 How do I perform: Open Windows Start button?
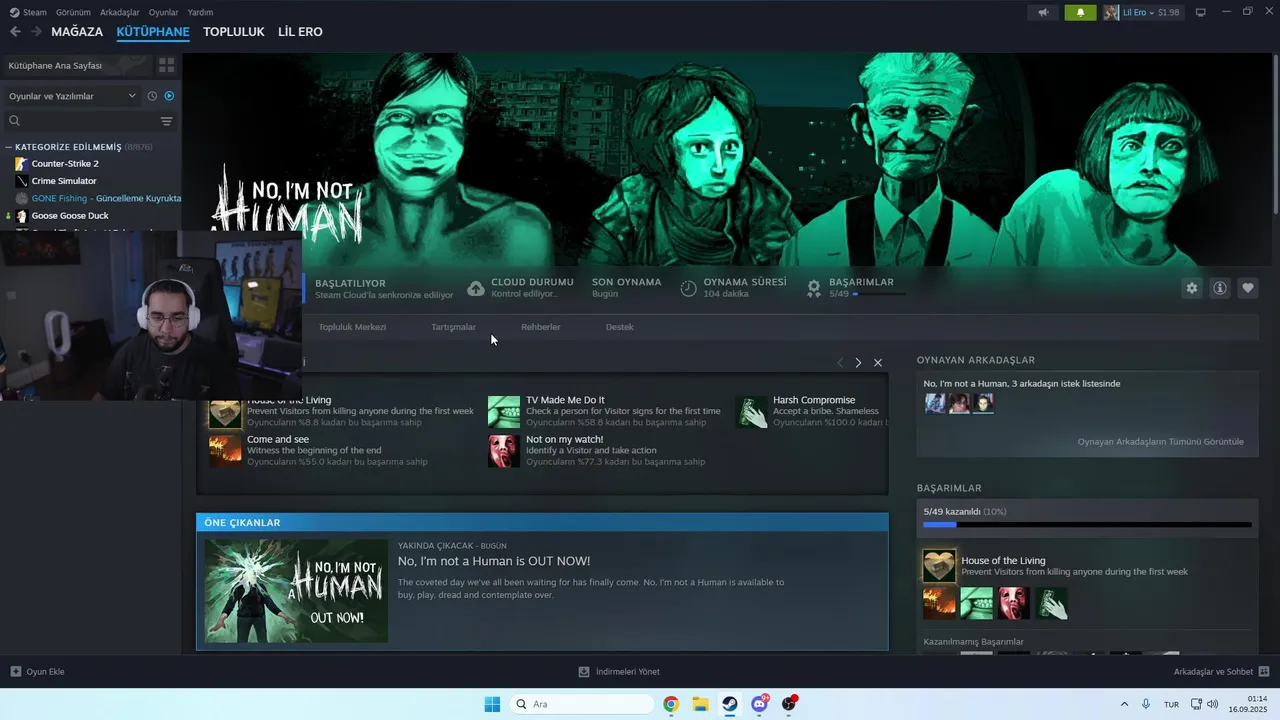[492, 704]
